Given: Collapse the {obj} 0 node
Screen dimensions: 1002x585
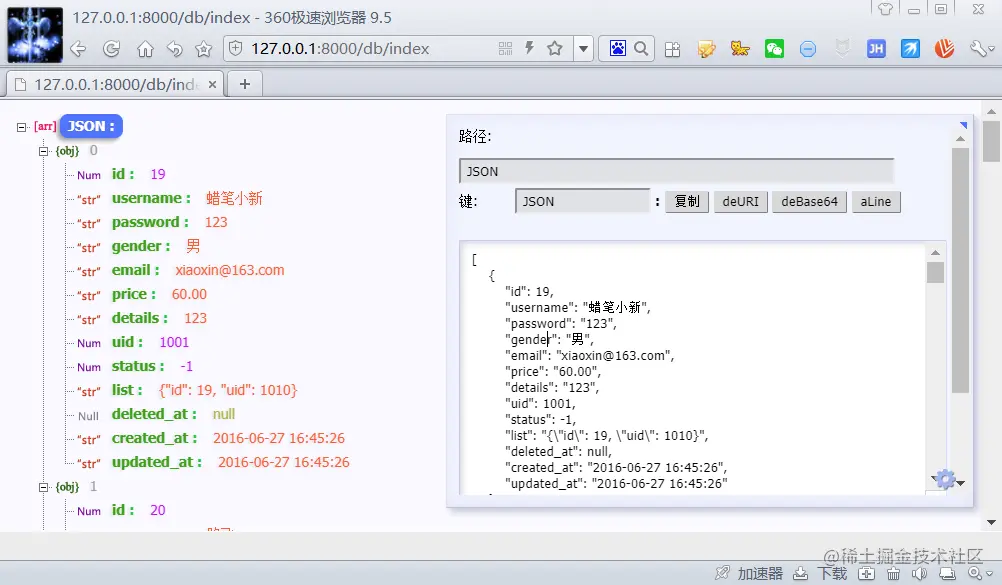Looking at the screenshot, I should coord(43,151).
